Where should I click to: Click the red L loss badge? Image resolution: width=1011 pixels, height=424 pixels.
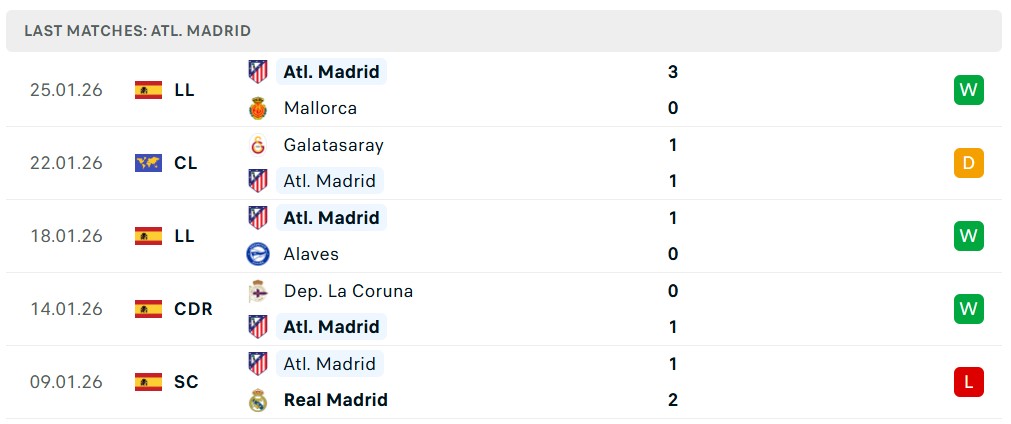click(968, 382)
